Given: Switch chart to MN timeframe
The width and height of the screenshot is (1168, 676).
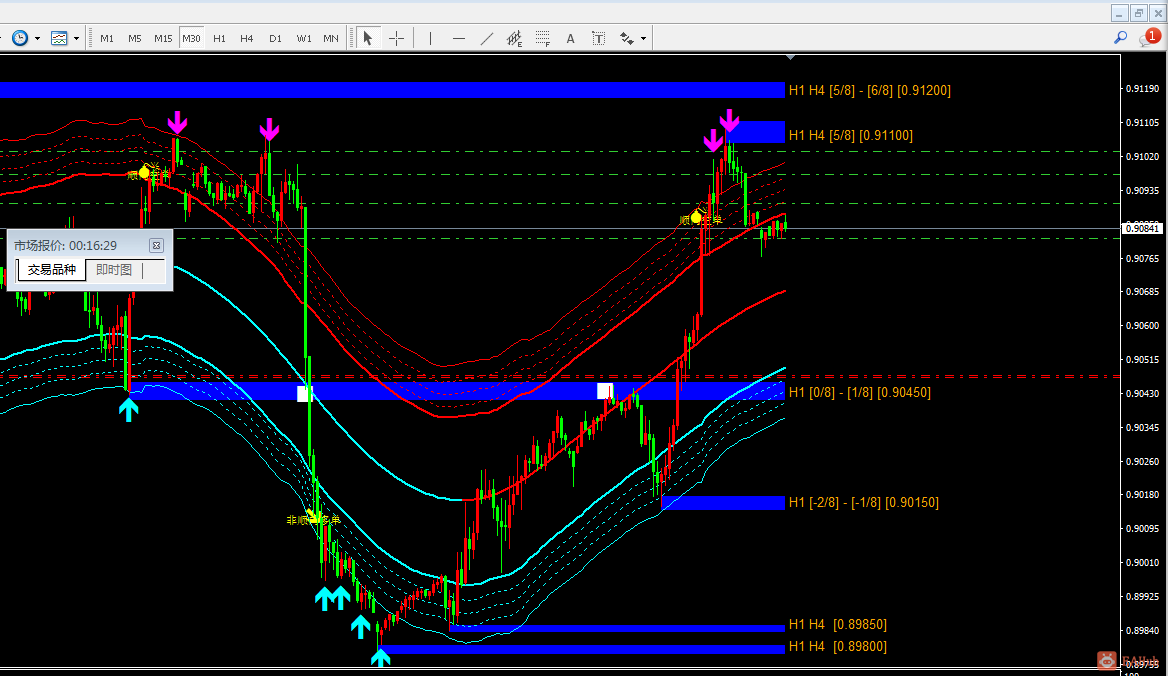Looking at the screenshot, I should (331, 38).
